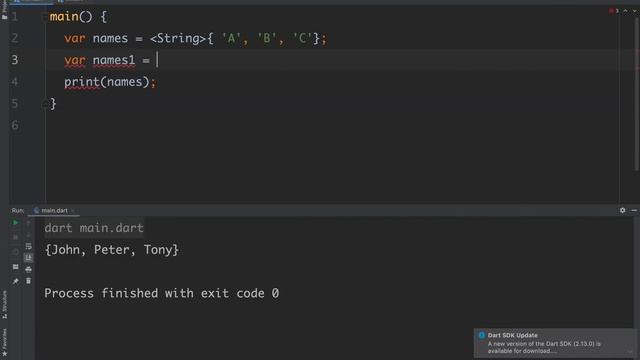Click the 'print' keyword on line 4
This screenshot has height=360, width=640.
pyautogui.click(x=82, y=82)
